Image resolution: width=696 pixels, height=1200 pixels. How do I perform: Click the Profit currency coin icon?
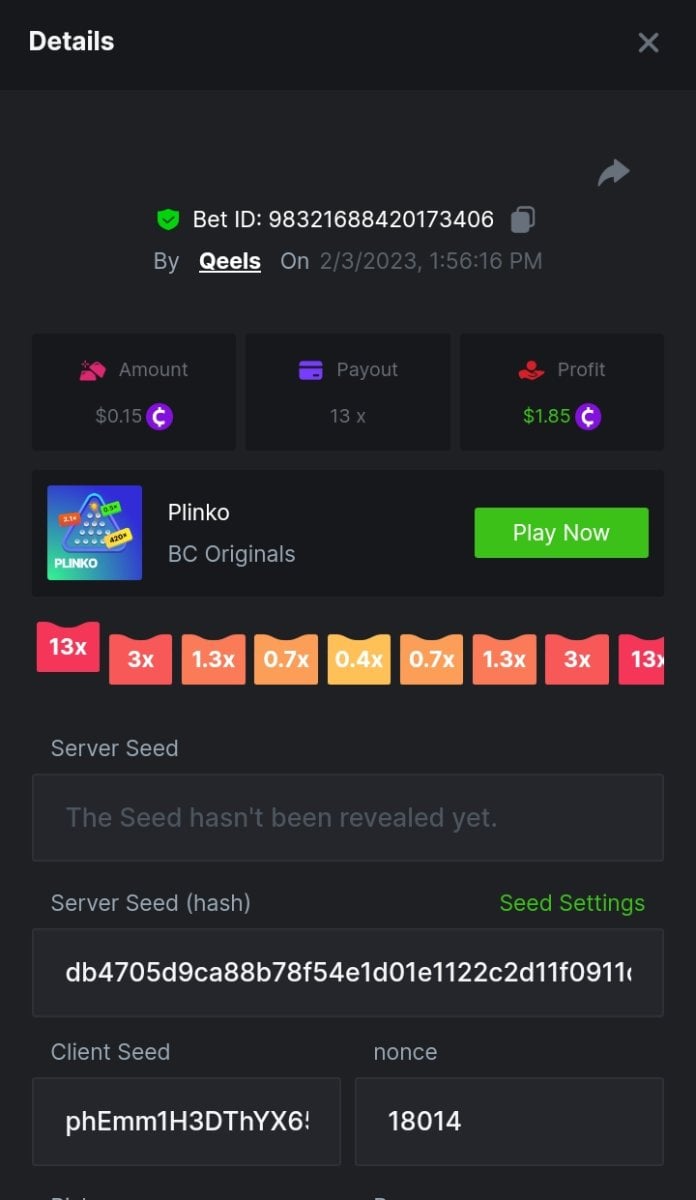click(x=588, y=416)
